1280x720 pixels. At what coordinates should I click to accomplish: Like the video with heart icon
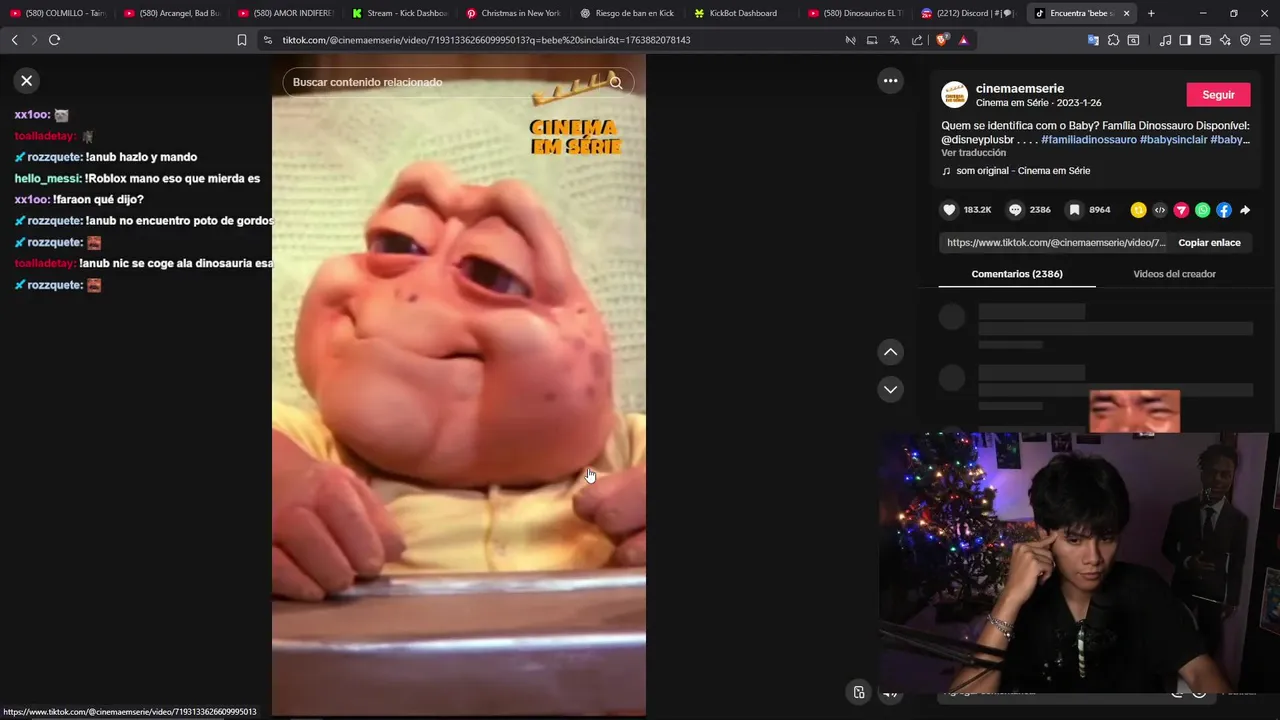(x=949, y=210)
